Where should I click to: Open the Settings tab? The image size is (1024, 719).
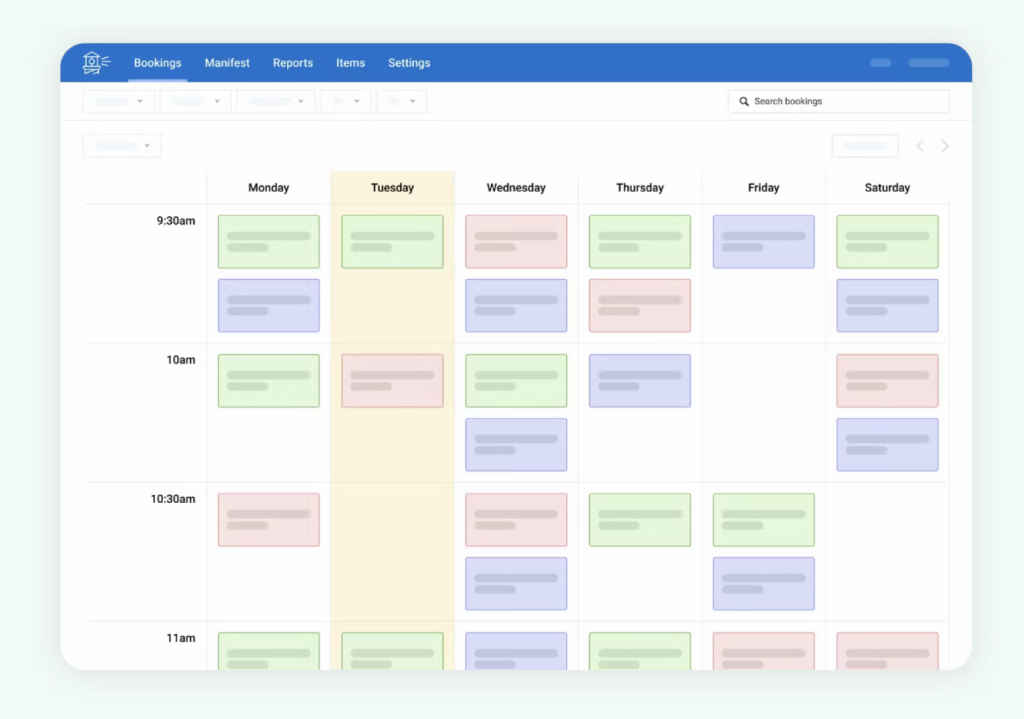(x=409, y=63)
